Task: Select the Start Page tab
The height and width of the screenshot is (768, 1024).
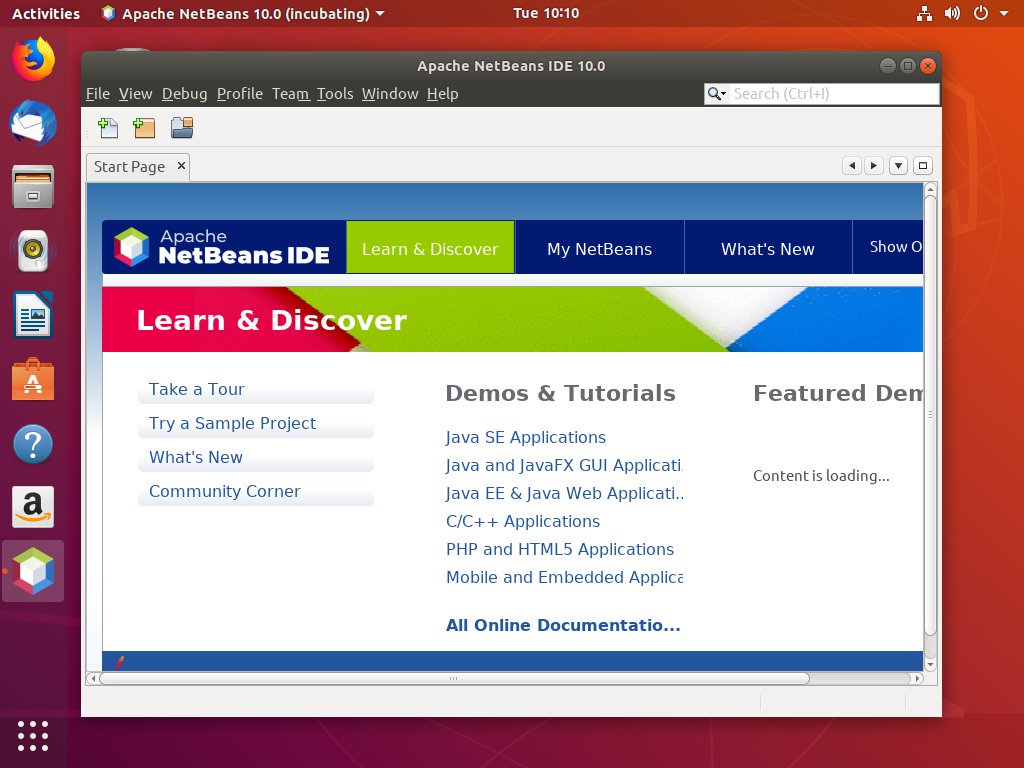Action: pyautogui.click(x=128, y=166)
